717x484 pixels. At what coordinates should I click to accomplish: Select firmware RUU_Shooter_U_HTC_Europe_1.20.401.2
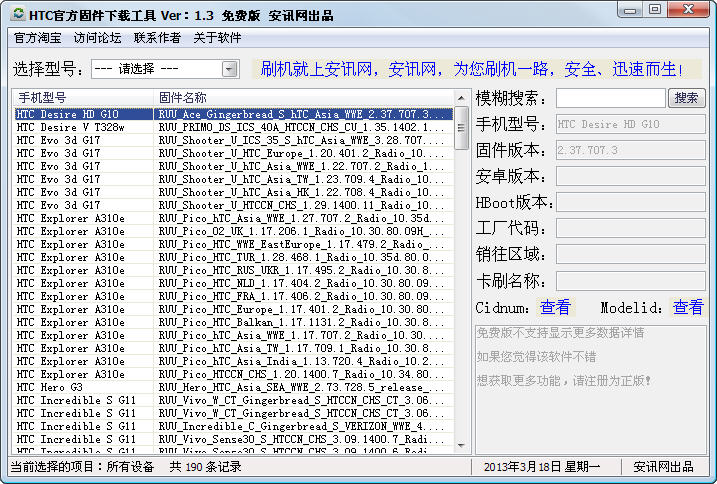click(234, 153)
